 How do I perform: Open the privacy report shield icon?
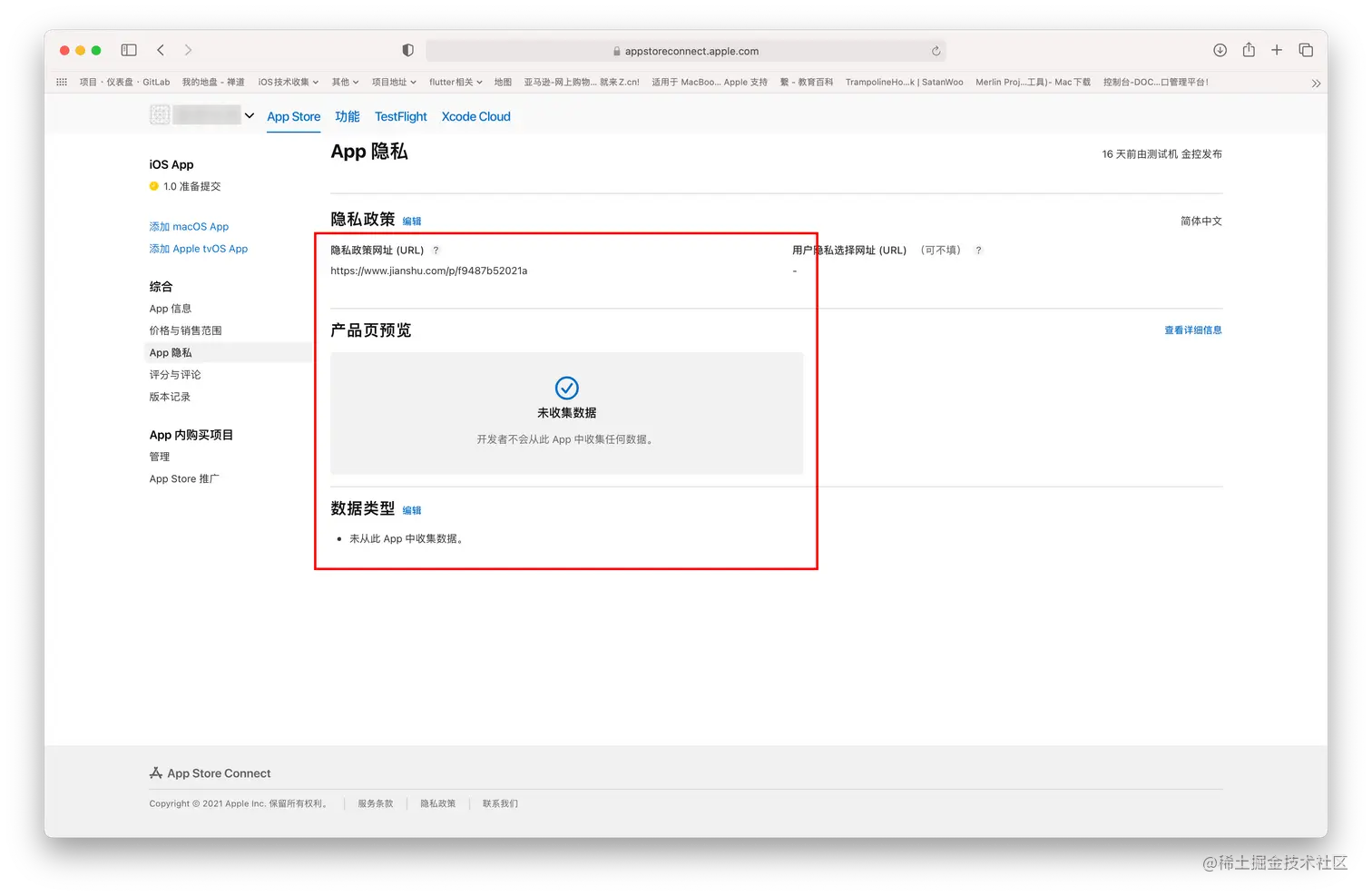(x=407, y=50)
